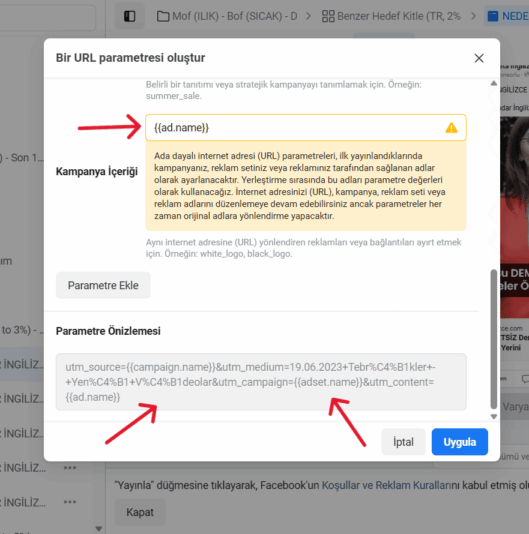This screenshot has height=534, width=529.
Task: Cancel with the İptal button
Action: 403,442
